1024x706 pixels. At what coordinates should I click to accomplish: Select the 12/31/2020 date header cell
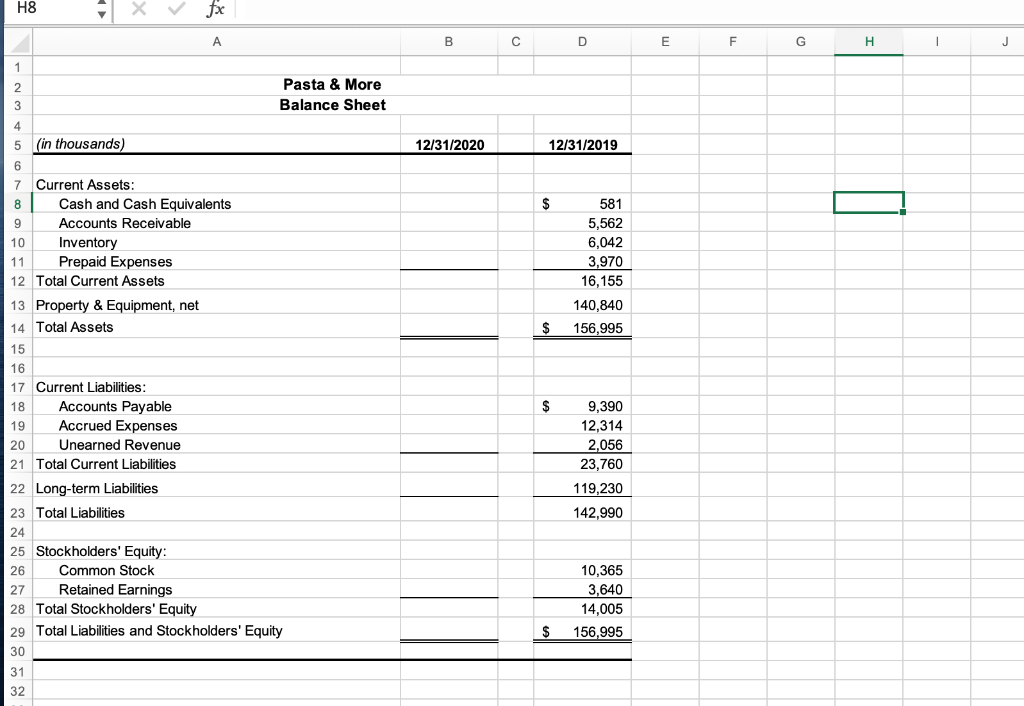[449, 145]
